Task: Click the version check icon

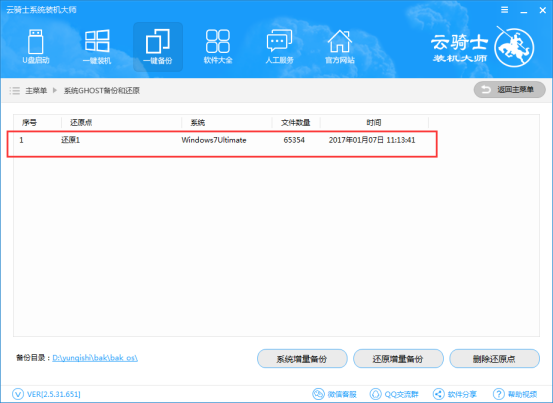Action: [18, 394]
